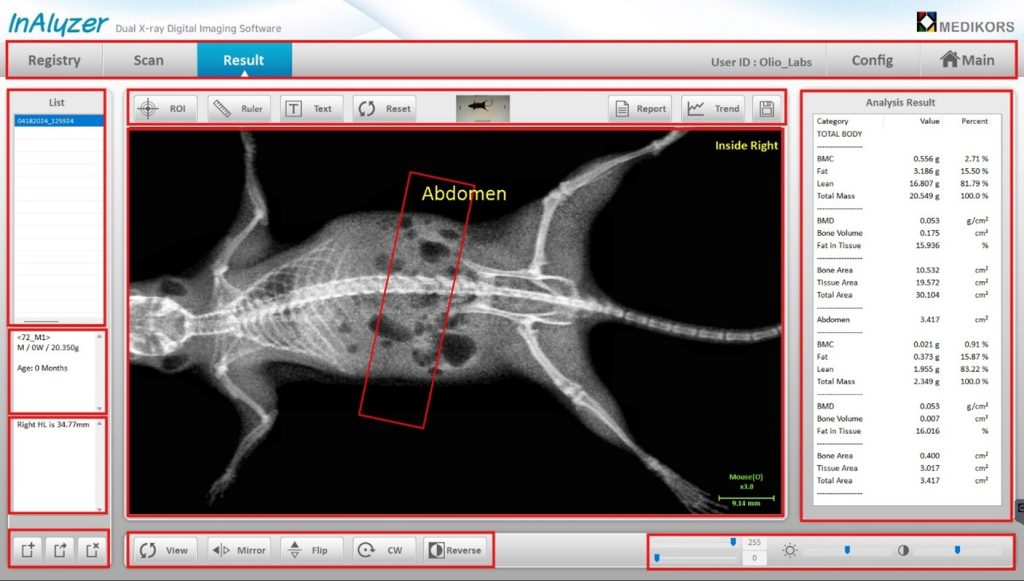Viewport: 1024px width, 581px height.
Task: Adjust the upper window level slider handle
Action: tap(733, 542)
